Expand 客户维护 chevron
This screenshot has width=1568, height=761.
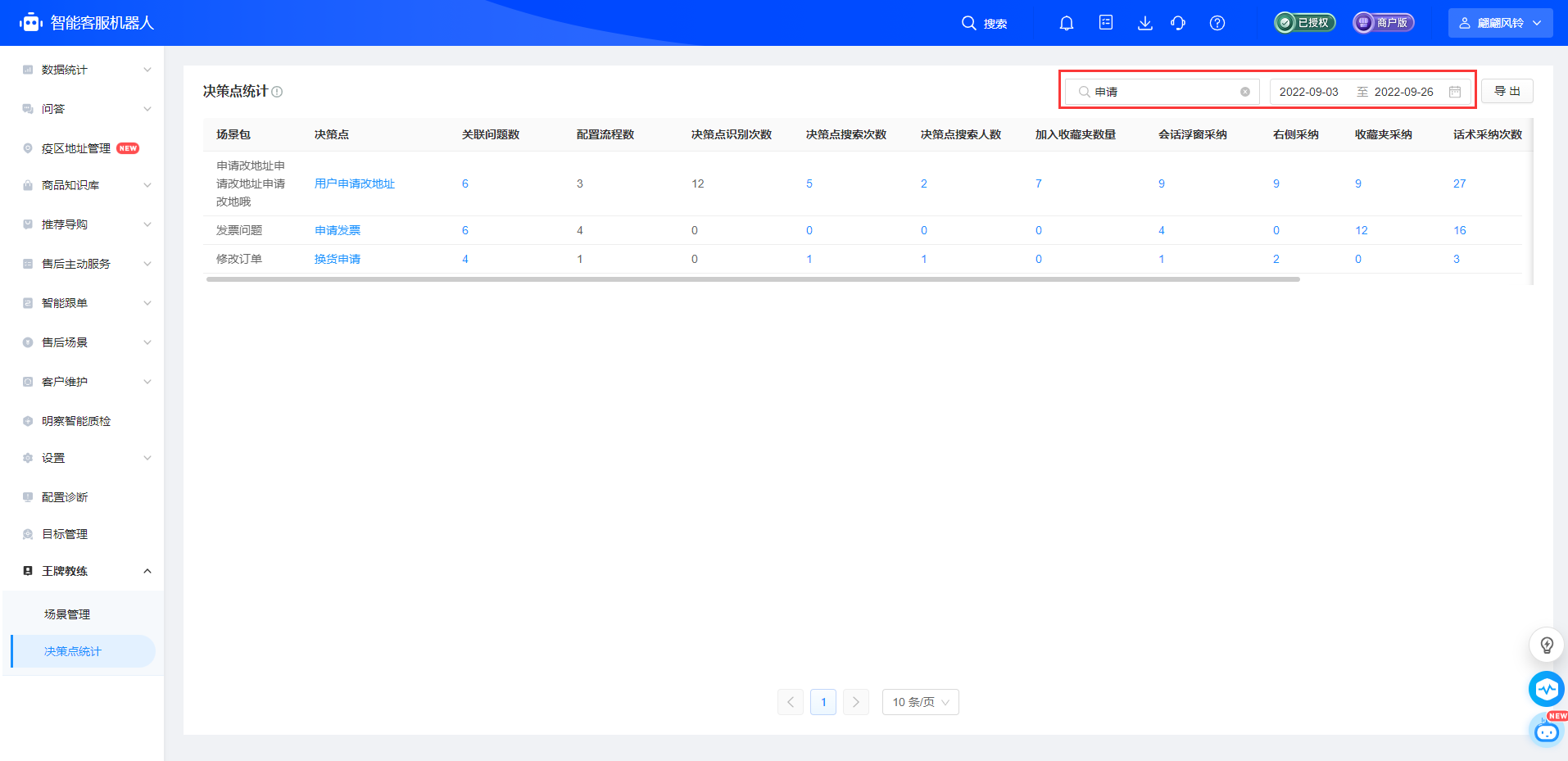(147, 382)
